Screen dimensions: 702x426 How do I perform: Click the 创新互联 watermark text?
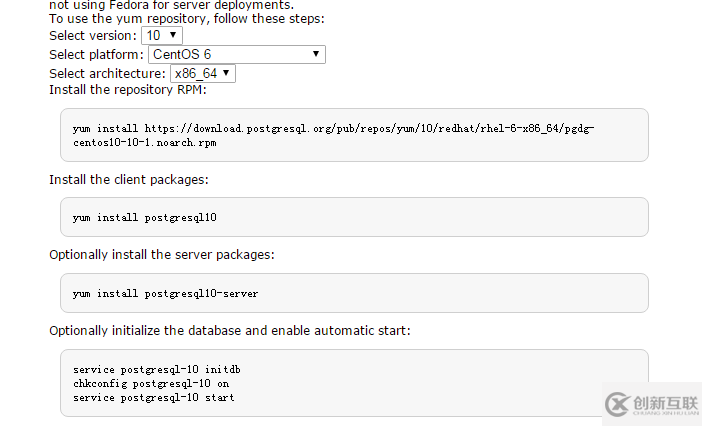tap(663, 401)
